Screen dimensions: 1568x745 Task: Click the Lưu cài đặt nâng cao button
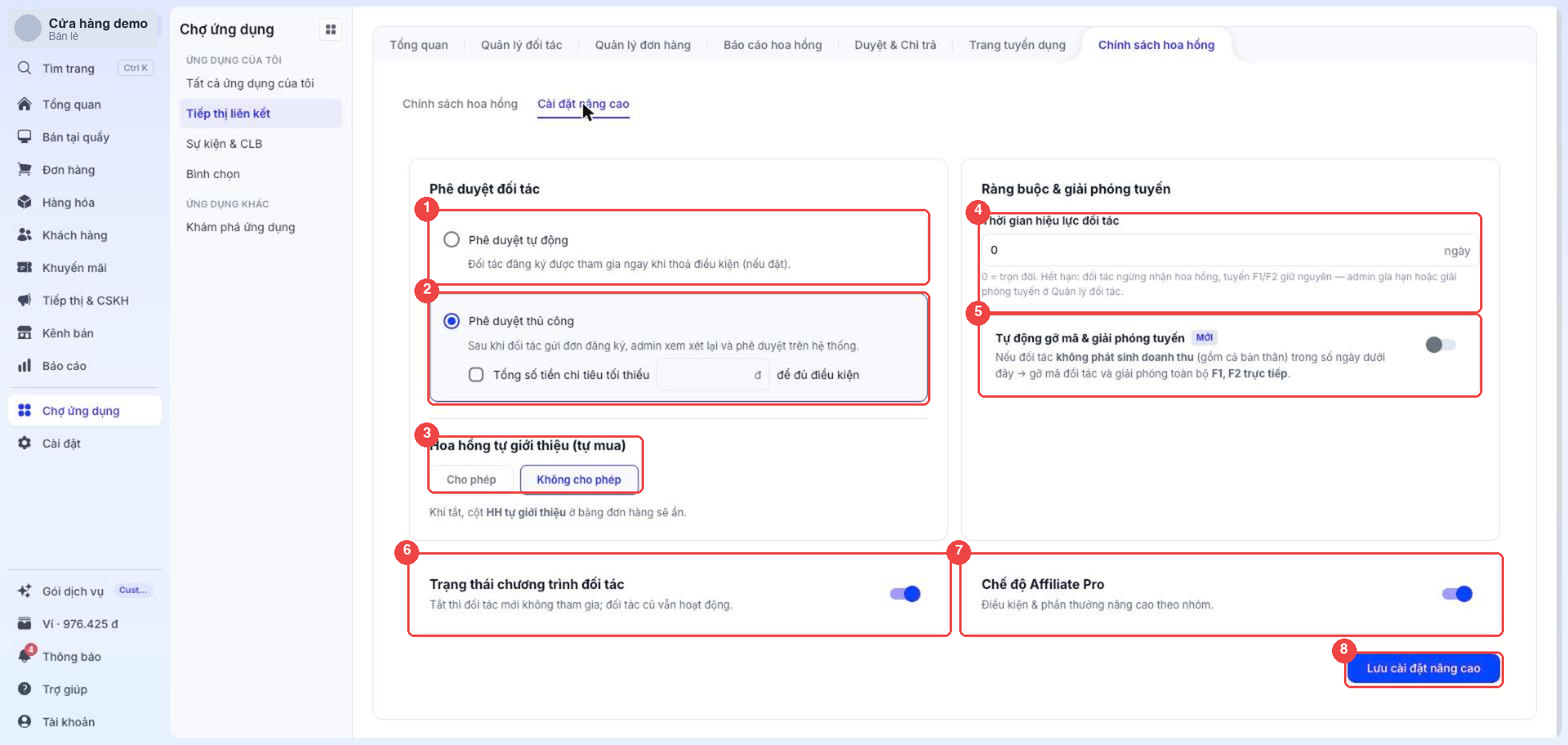1423,668
